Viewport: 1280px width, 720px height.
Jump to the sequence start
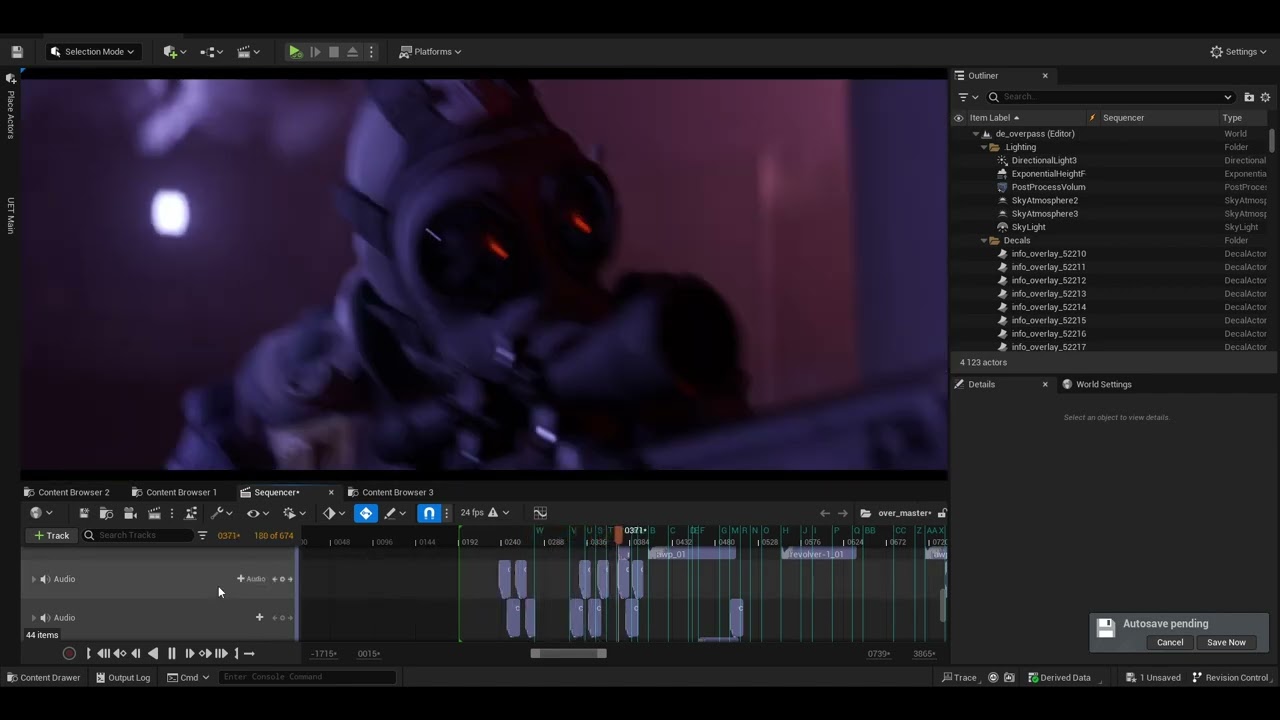coord(103,654)
